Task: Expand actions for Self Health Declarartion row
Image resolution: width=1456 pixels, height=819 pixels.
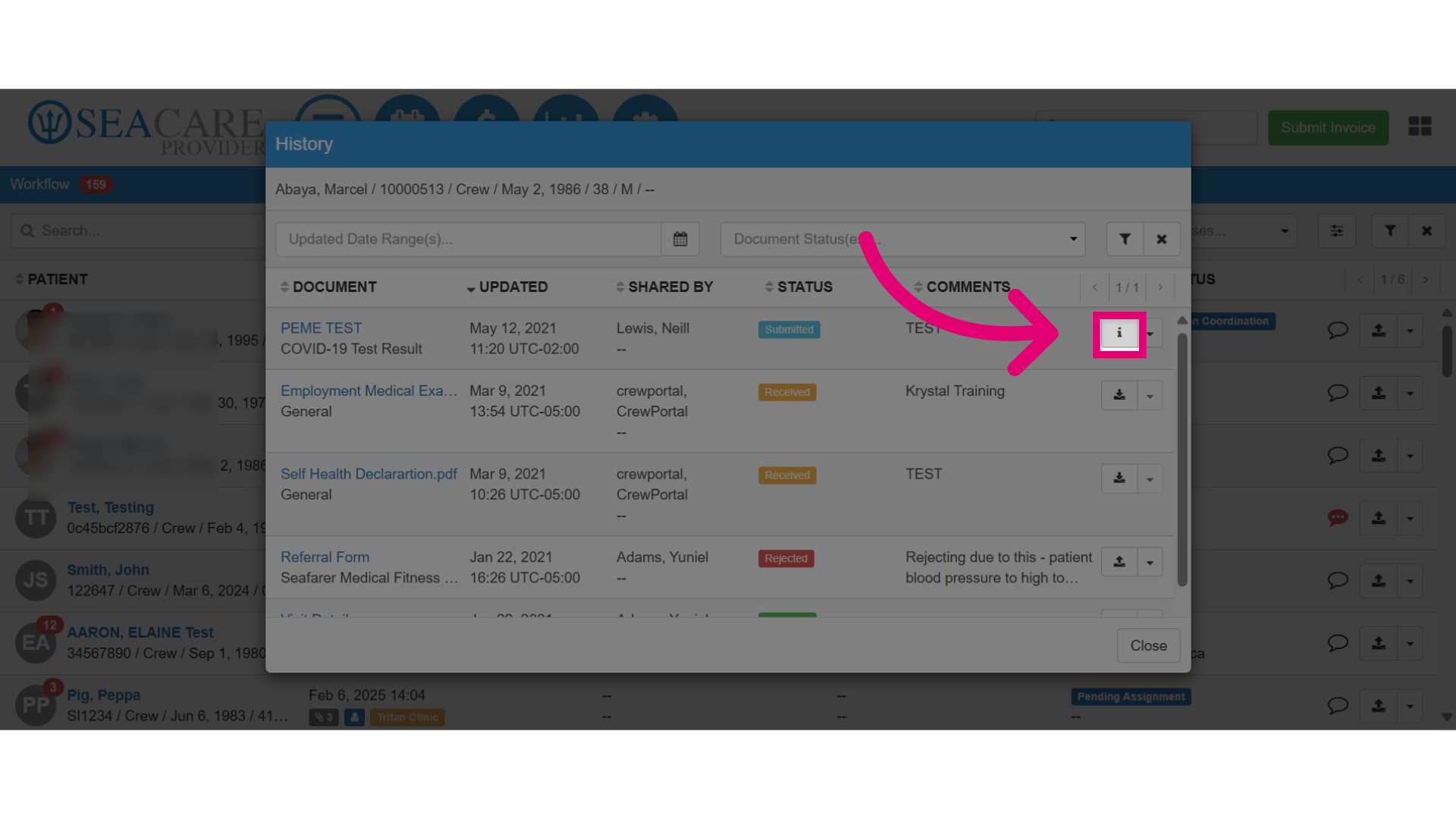Action: tap(1150, 479)
